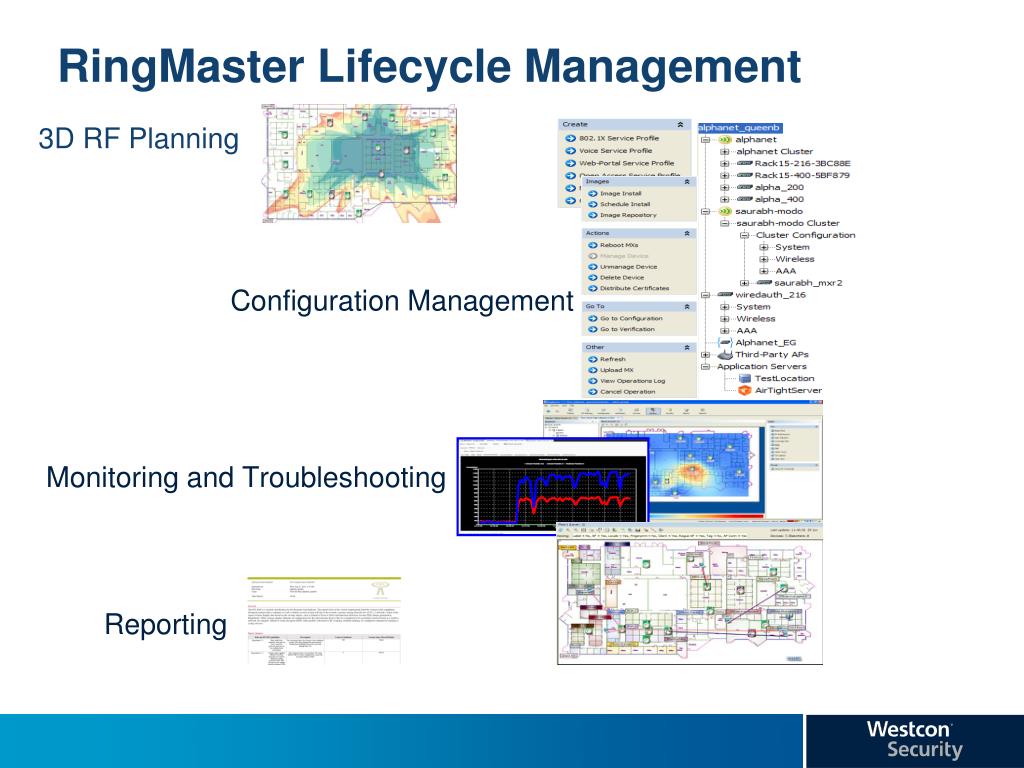The height and width of the screenshot is (768, 1024).
Task: Click the alpha_200 device icon
Action: [744, 187]
